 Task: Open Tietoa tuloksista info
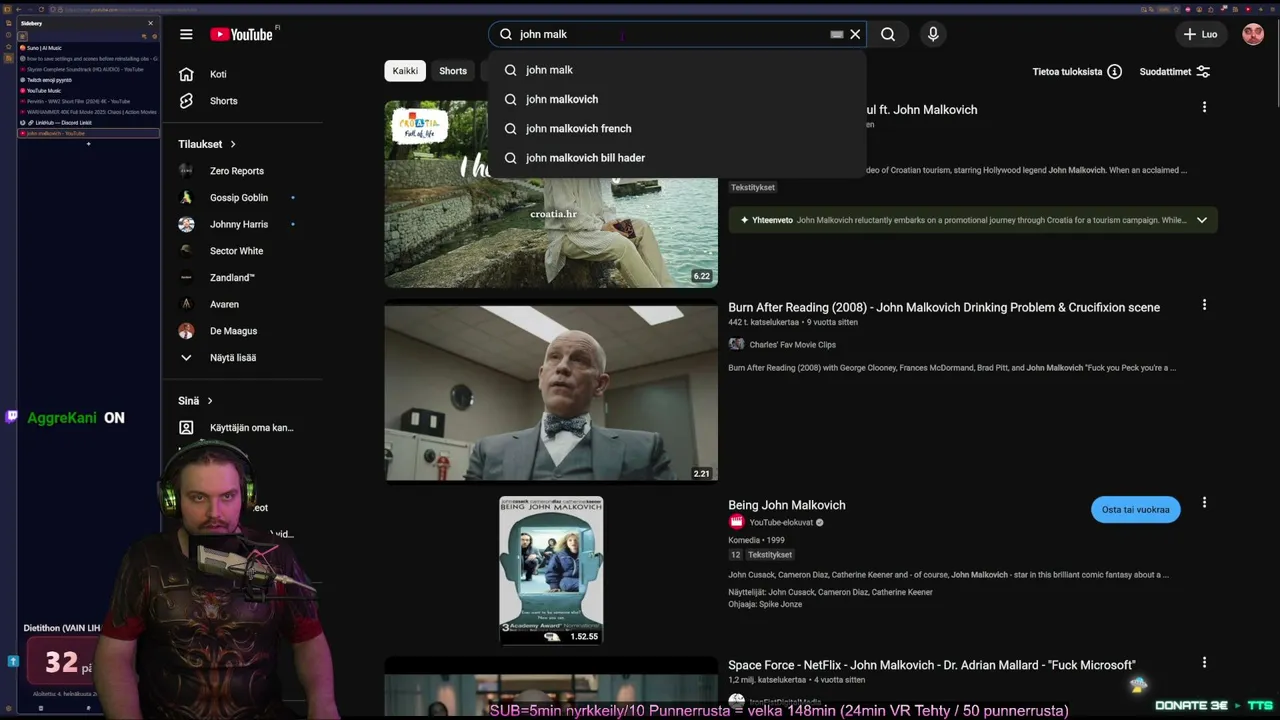pyautogui.click(x=1077, y=72)
